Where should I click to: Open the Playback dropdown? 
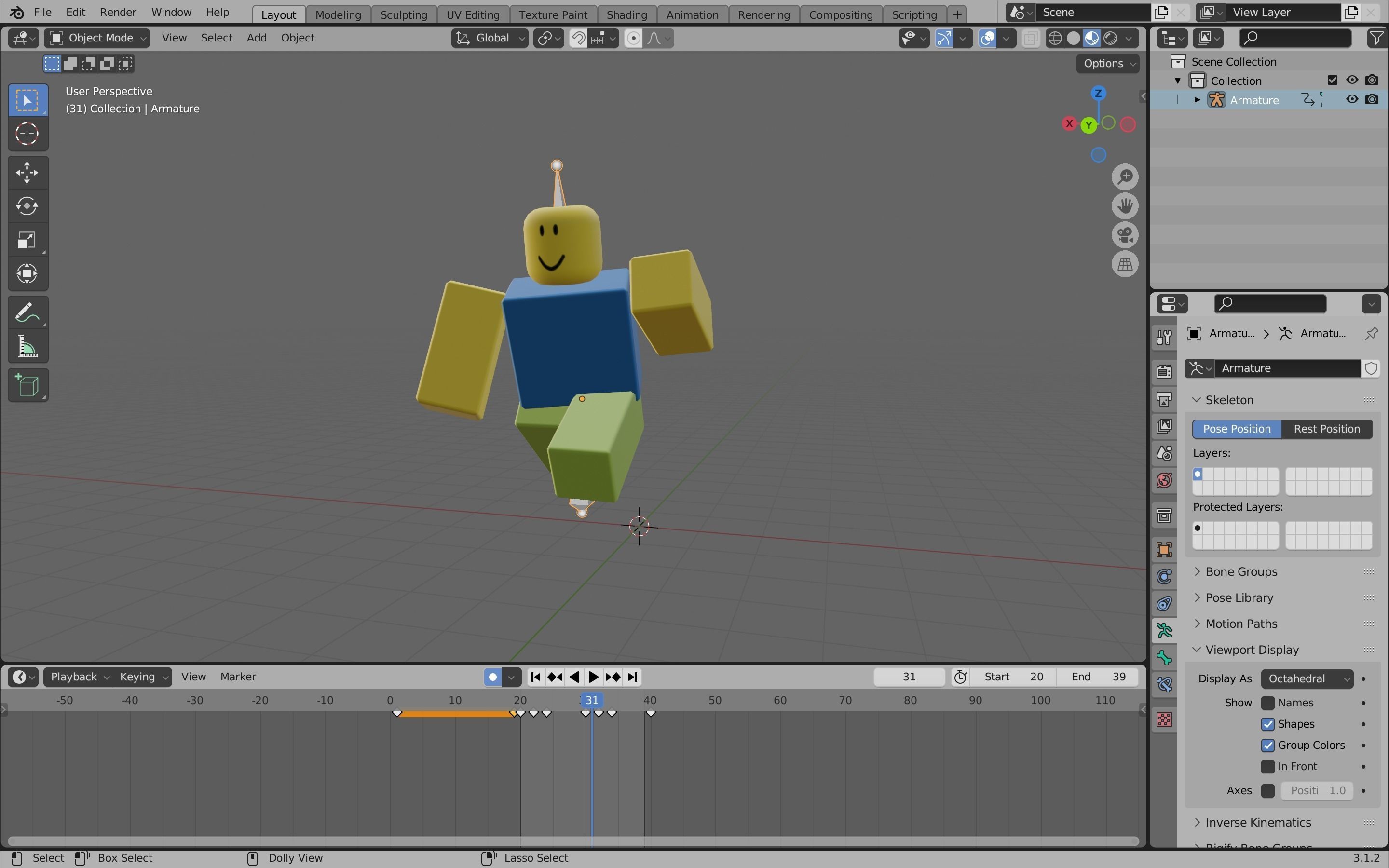[x=79, y=677]
